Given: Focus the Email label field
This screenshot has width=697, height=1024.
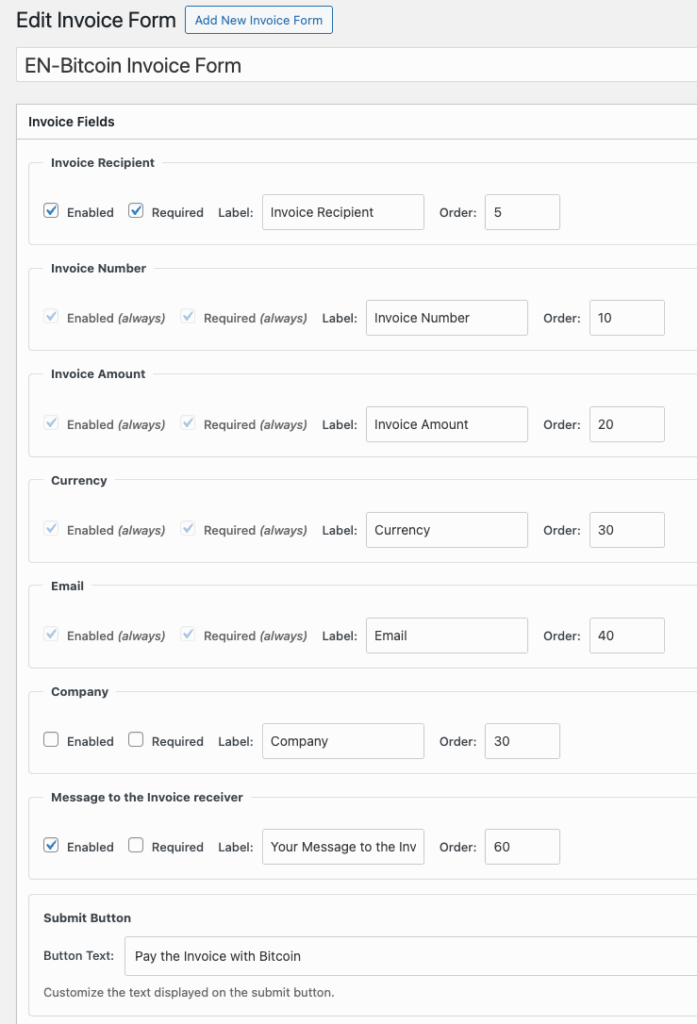Looking at the screenshot, I should 446,636.
